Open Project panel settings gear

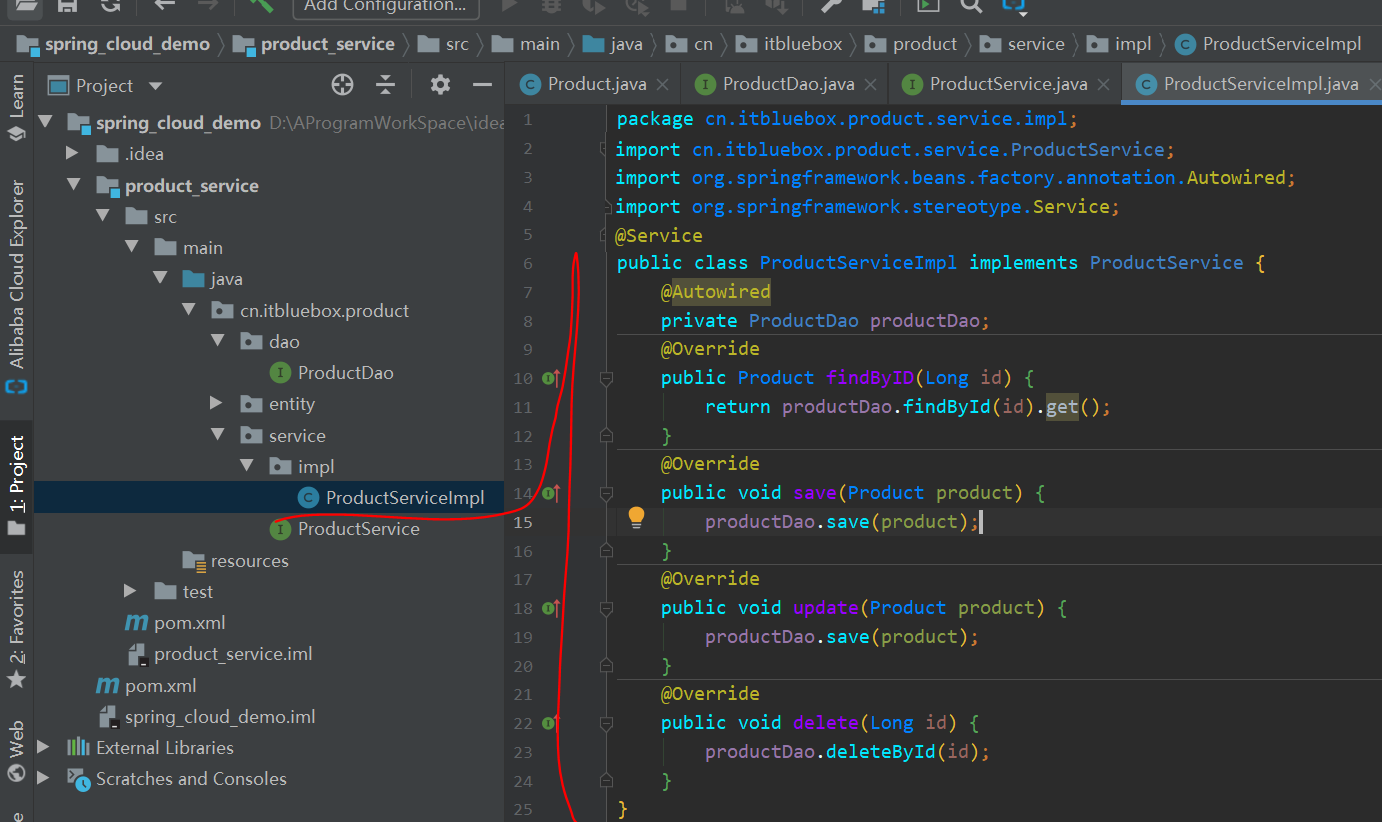440,85
